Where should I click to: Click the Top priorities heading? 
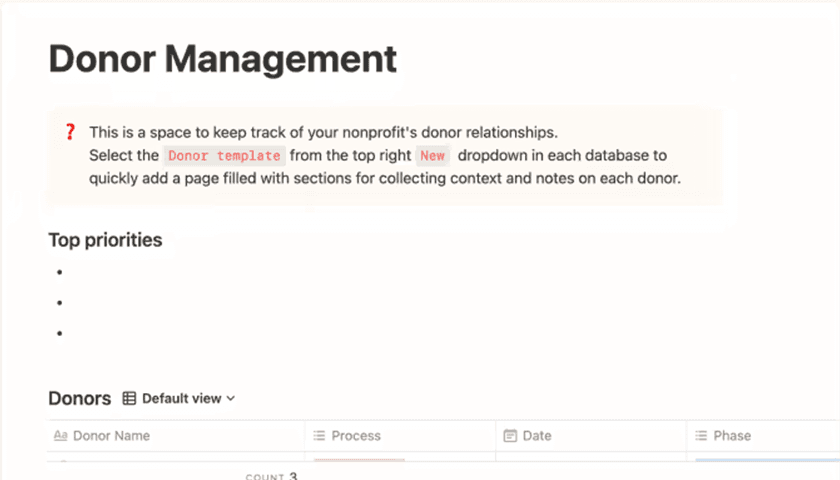tap(105, 240)
